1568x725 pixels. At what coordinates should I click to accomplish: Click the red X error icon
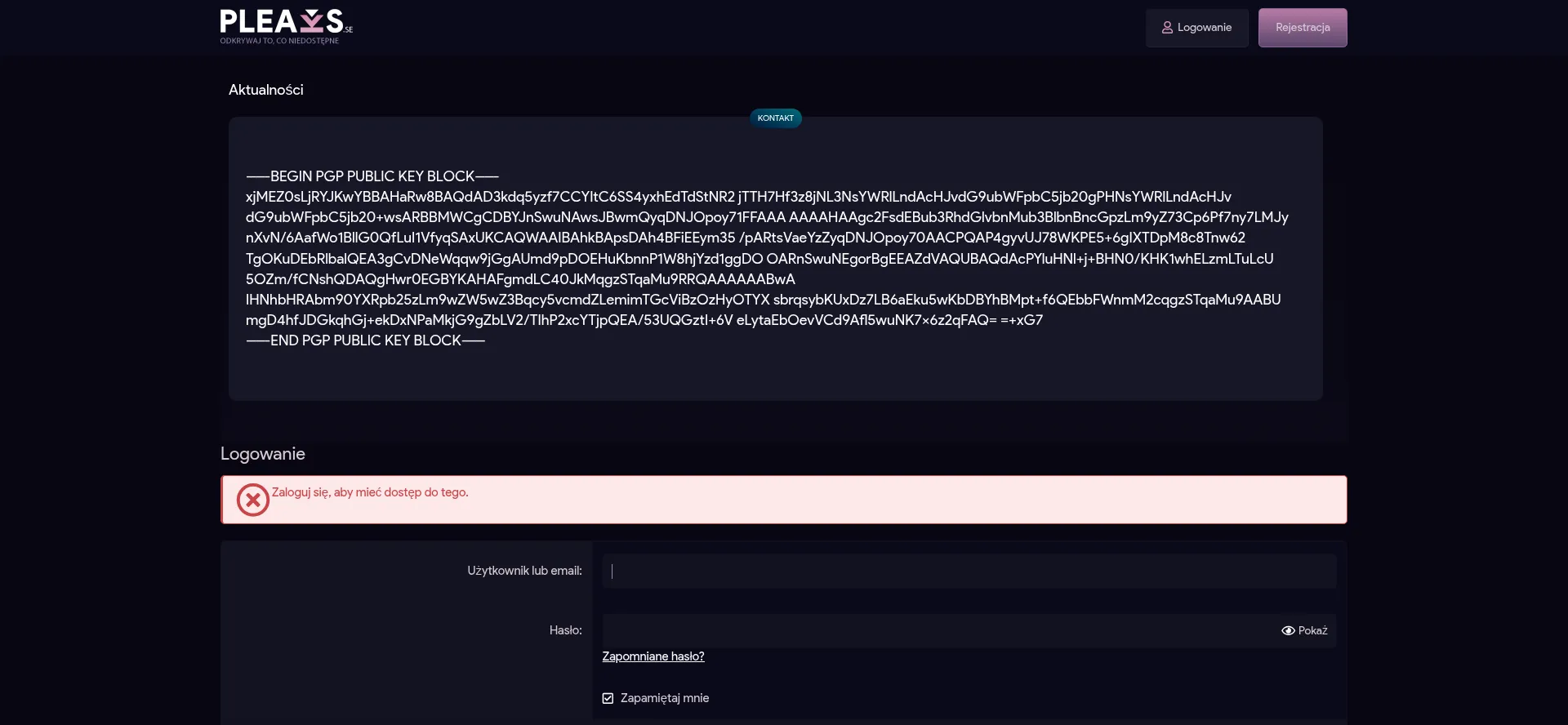pos(253,500)
